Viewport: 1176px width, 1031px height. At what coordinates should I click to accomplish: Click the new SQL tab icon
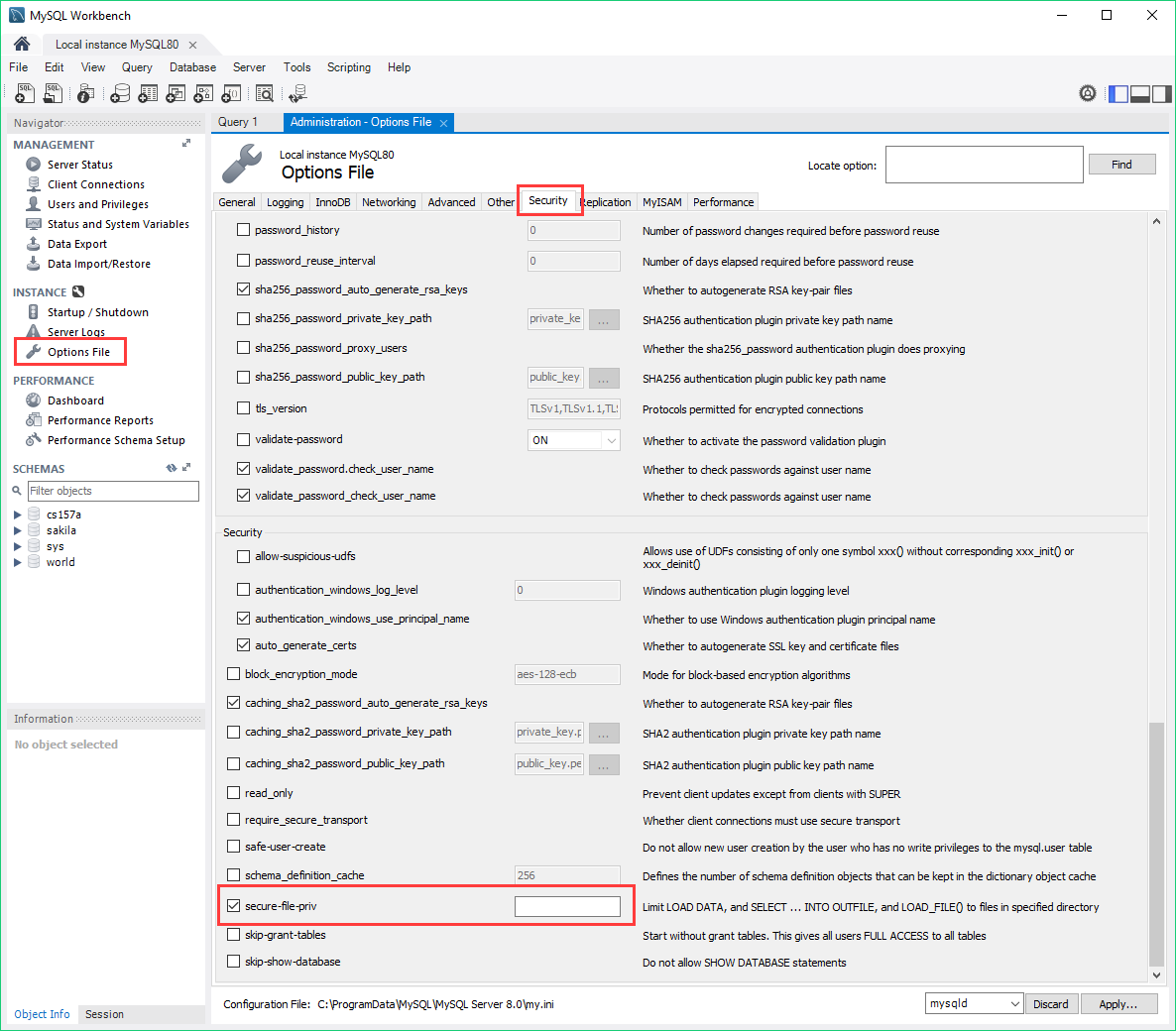pyautogui.click(x=25, y=93)
